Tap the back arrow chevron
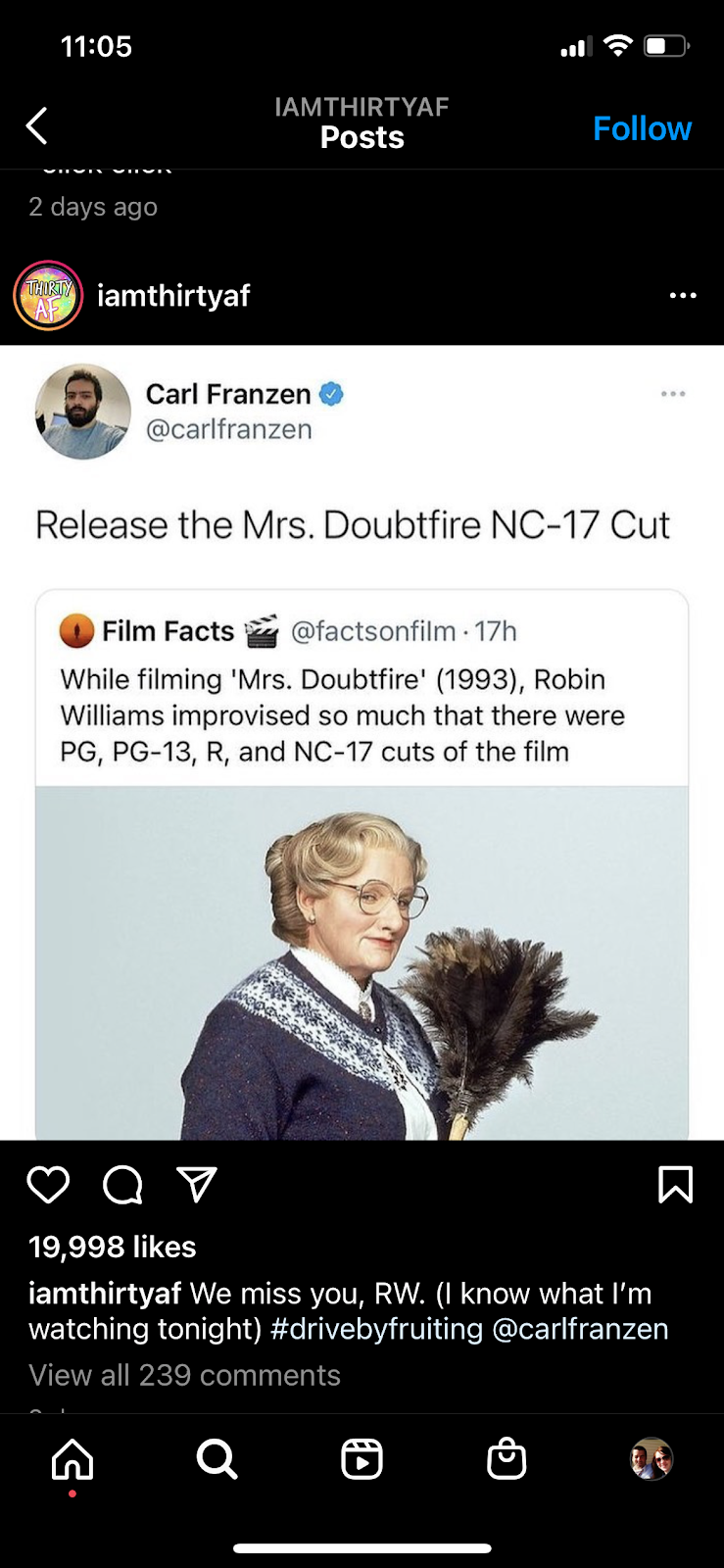The image size is (724, 1568). (x=36, y=125)
